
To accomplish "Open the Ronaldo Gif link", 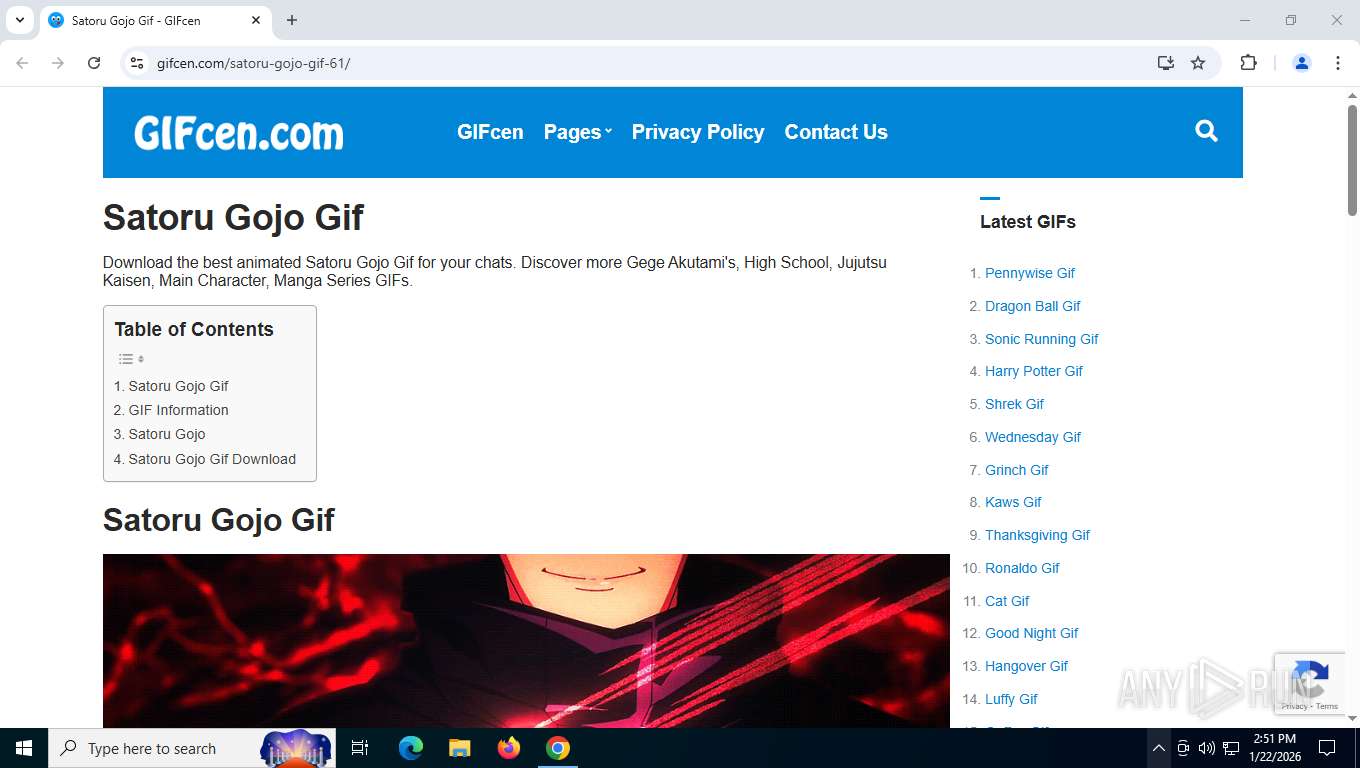I will point(1022,568).
